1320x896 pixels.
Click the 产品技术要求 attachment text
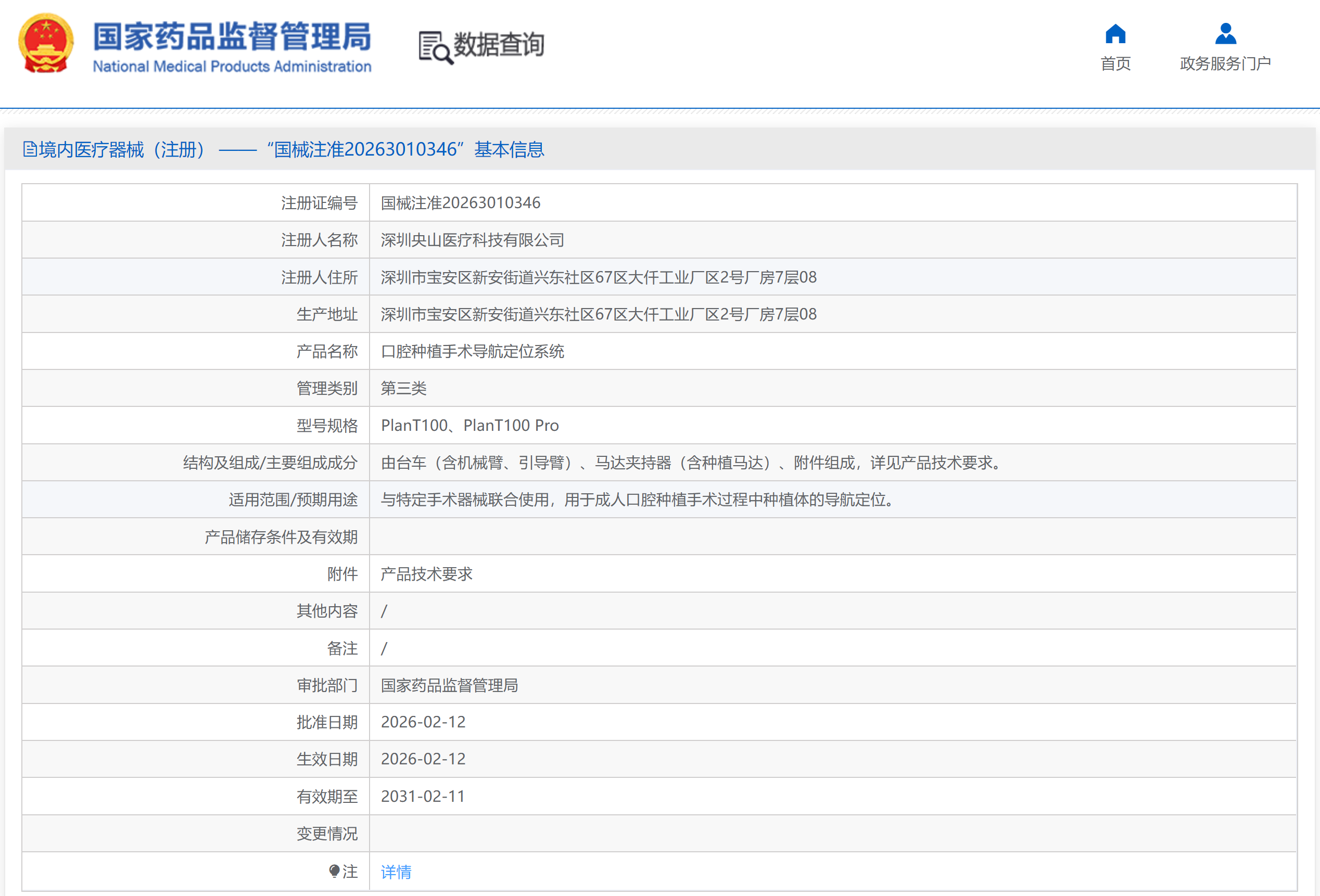[x=427, y=574]
